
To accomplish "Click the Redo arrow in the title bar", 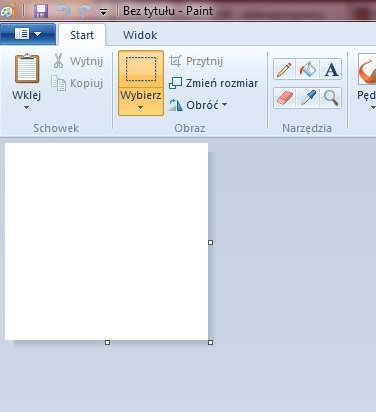I will (84, 11).
